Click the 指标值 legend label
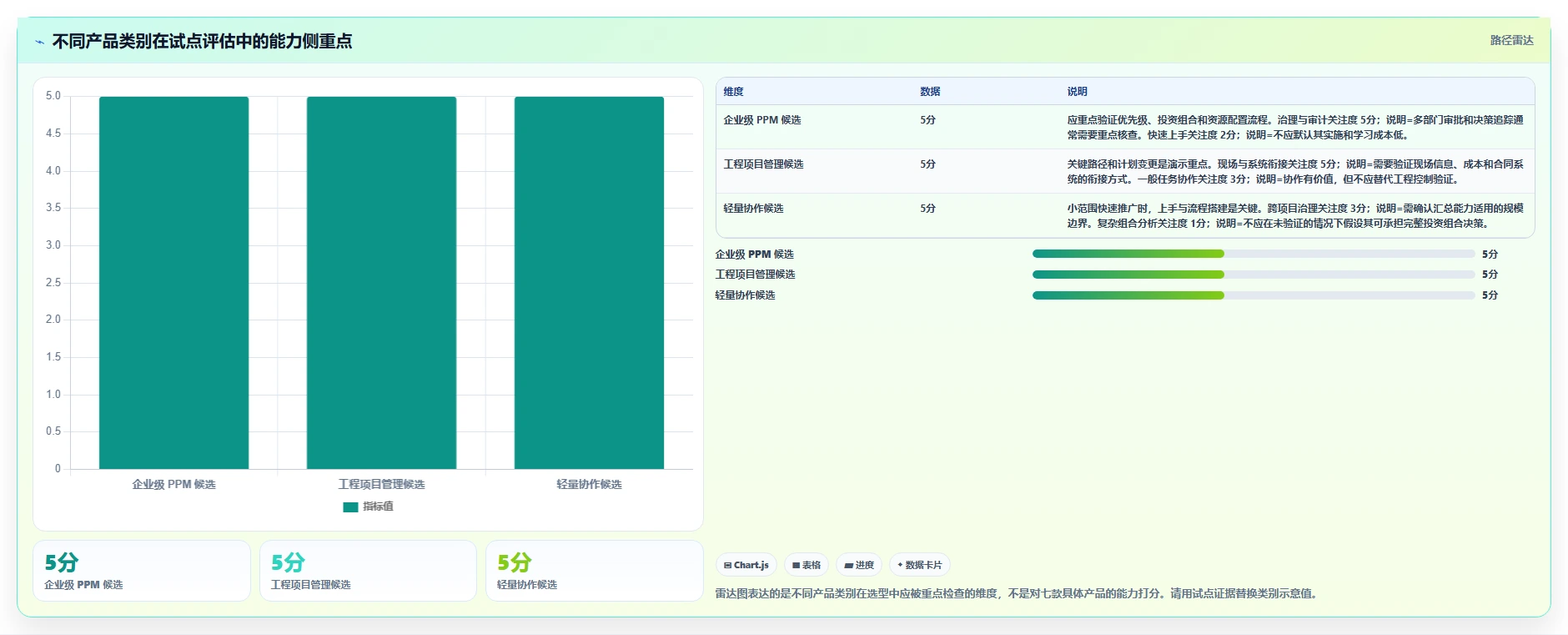1568x635 pixels. 378,506
